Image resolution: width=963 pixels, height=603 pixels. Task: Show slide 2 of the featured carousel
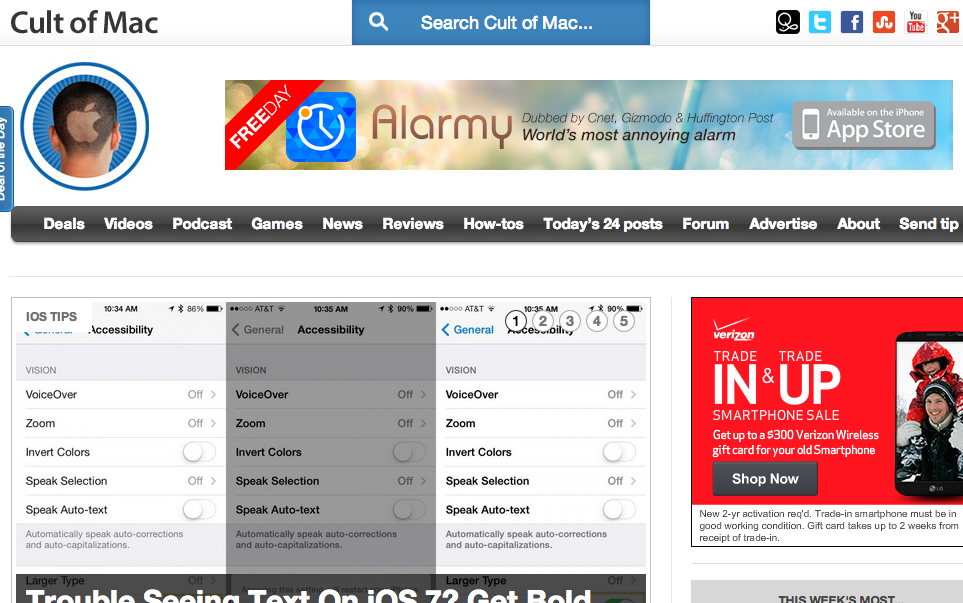(x=543, y=321)
